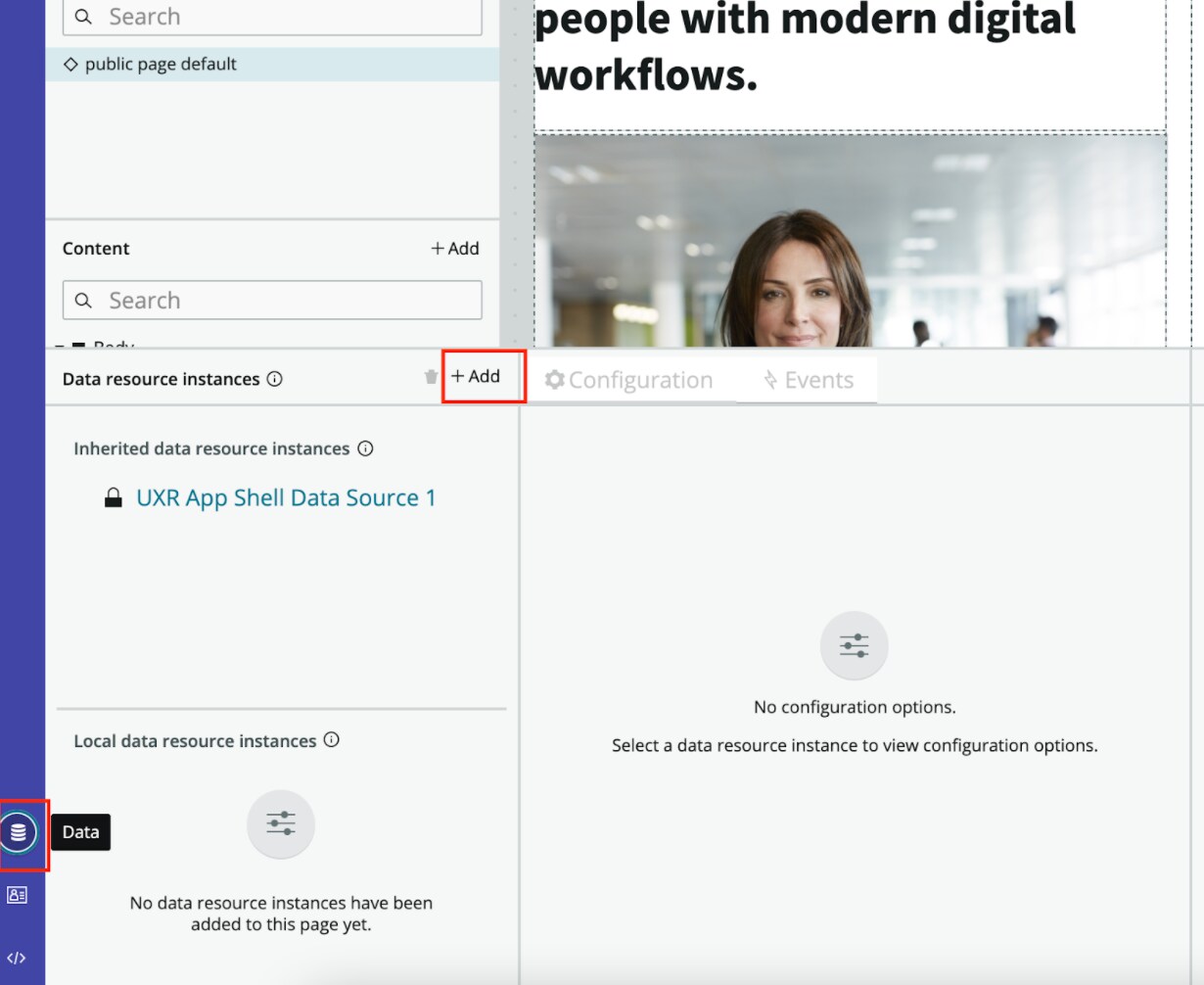The width and height of the screenshot is (1204, 985).
Task: Click the sliders icon above No configuration options
Action: (854, 644)
